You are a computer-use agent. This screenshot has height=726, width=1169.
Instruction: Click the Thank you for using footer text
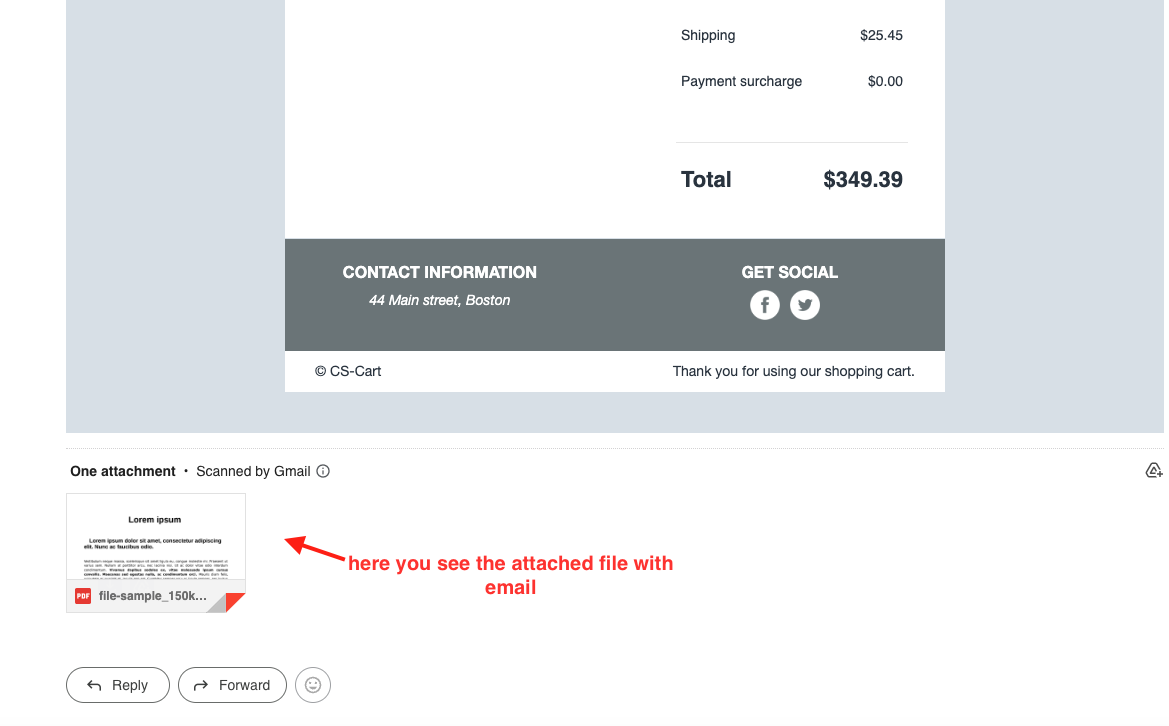[x=793, y=371]
